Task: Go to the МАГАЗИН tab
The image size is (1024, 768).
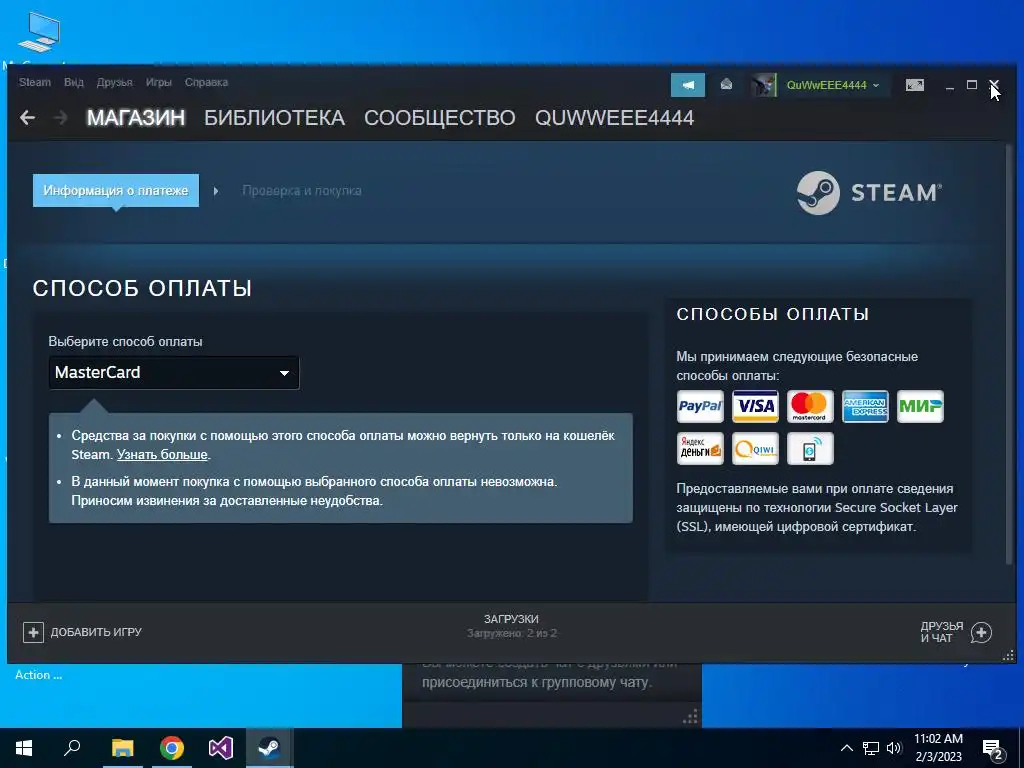Action: (x=136, y=118)
